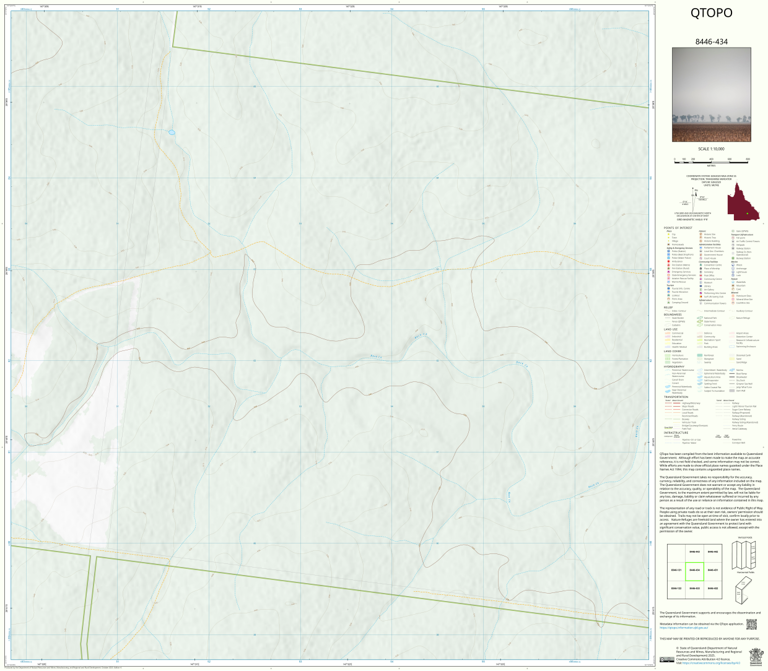This screenshot has height=671, width=768.
Task: Select the INFRASTRUCTURE legend heading
Action: coord(676,432)
